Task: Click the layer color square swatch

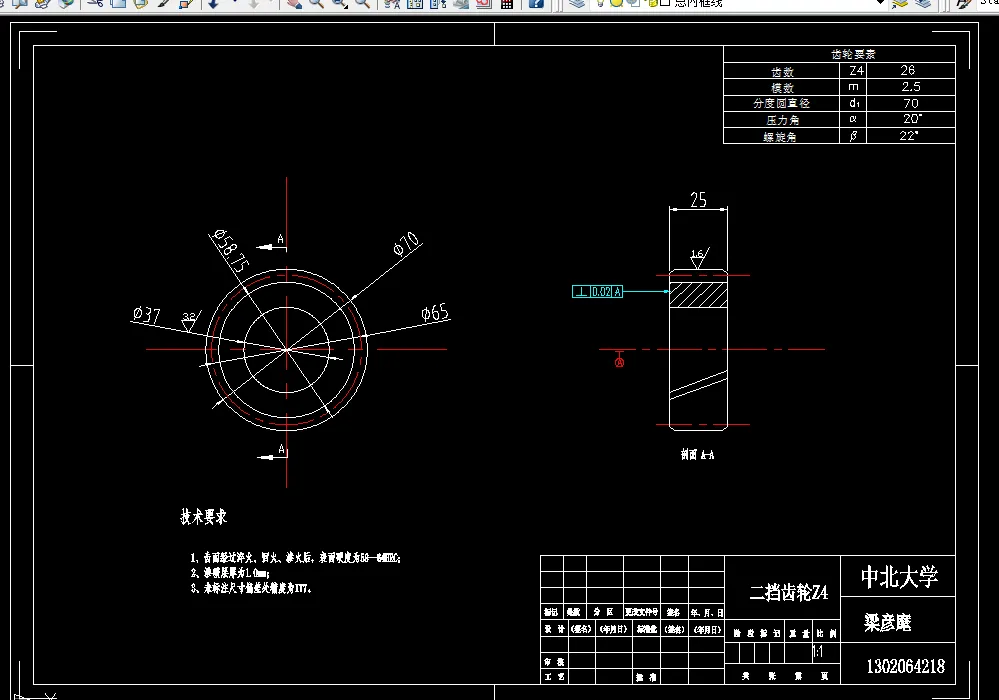Action: (x=665, y=3)
